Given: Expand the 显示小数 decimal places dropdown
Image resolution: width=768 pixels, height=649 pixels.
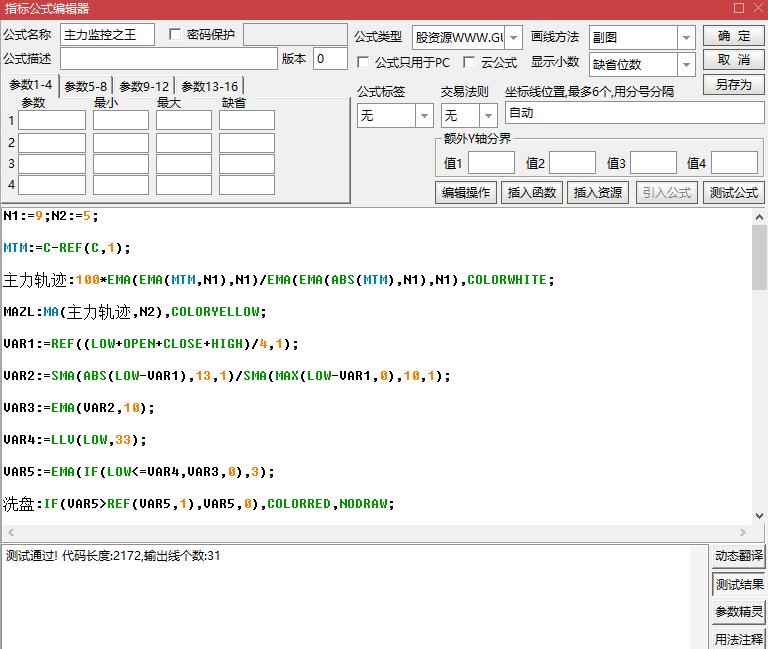Looking at the screenshot, I should [686, 64].
